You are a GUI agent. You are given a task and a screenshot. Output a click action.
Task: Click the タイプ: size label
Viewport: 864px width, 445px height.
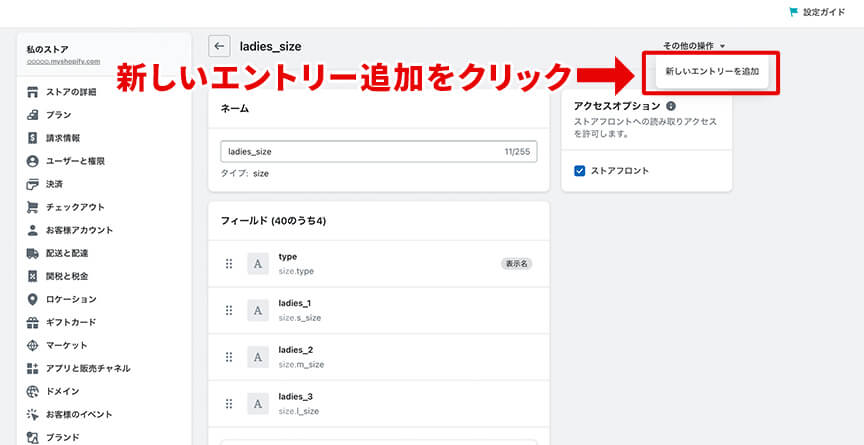click(244, 173)
